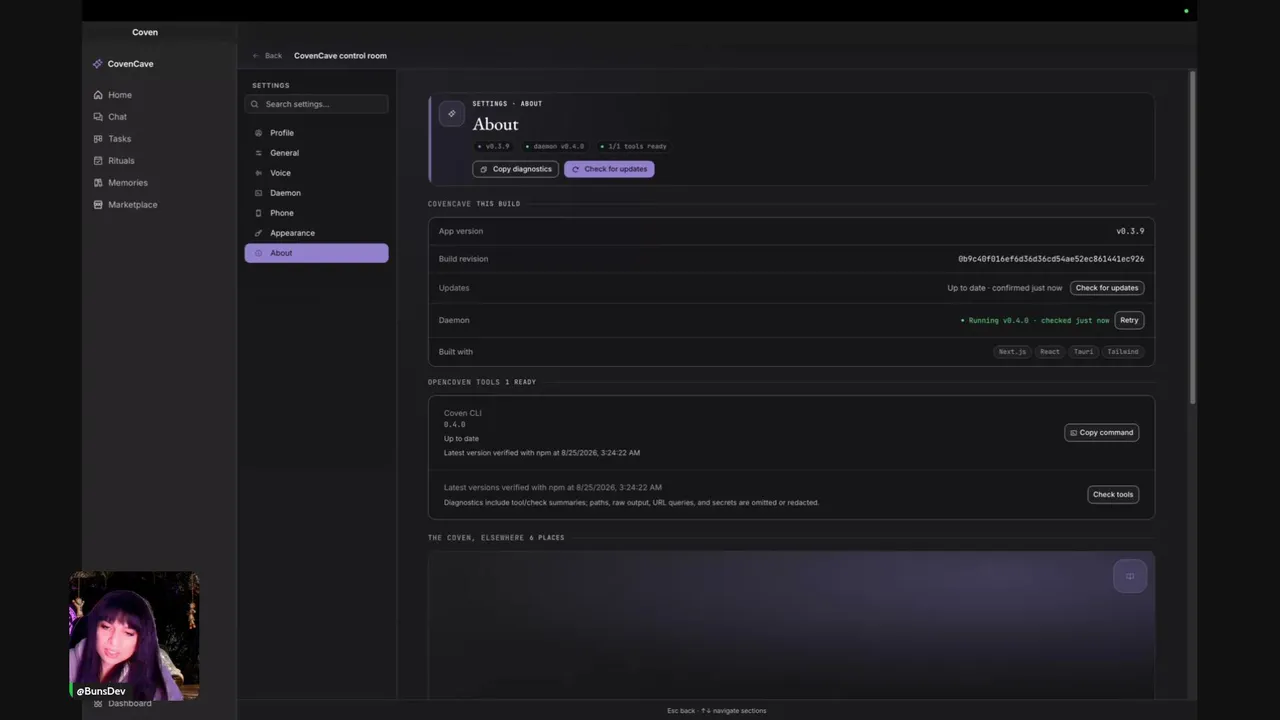1280x720 pixels.
Task: Click the build revision hash value
Action: click(1051, 259)
